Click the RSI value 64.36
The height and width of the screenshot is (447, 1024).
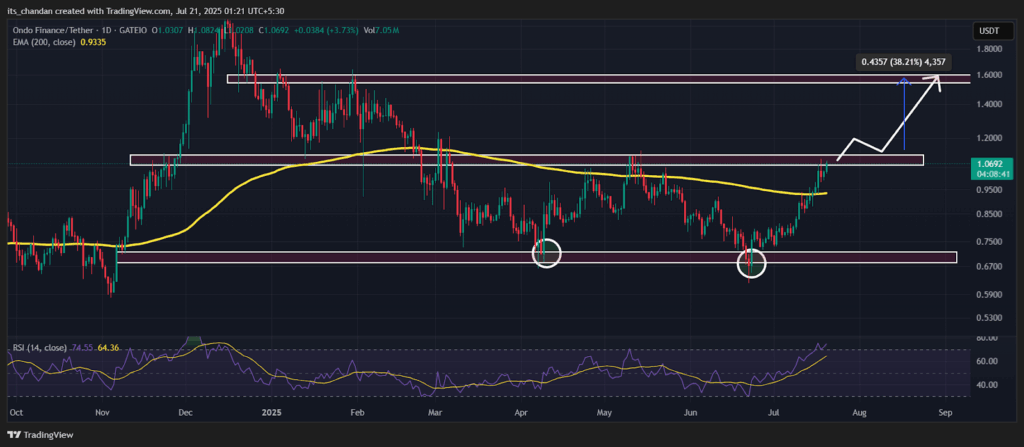106,348
